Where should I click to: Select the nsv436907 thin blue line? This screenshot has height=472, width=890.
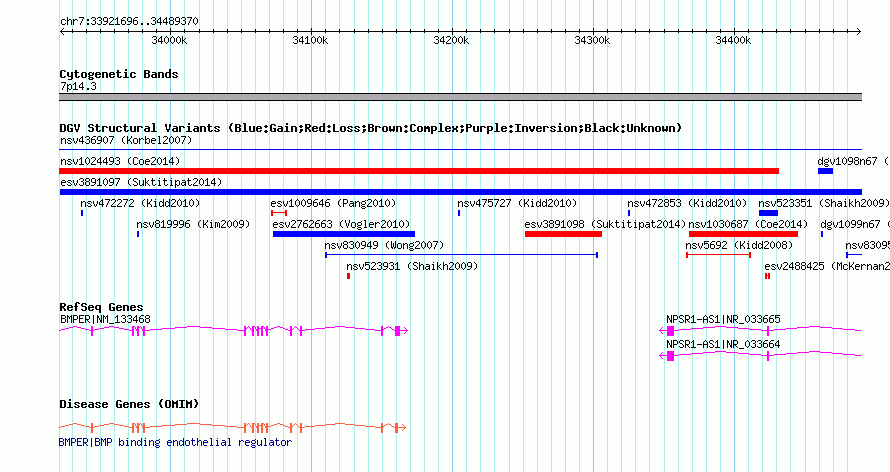[461, 150]
